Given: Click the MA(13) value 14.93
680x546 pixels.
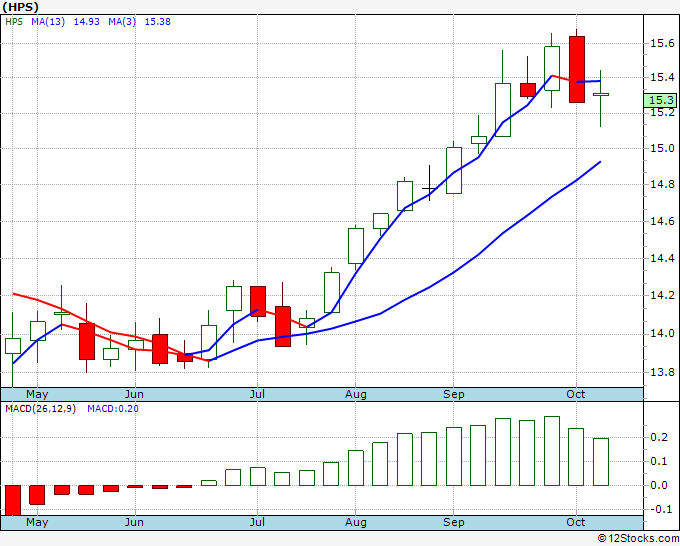Looking at the screenshot, I should [86, 22].
